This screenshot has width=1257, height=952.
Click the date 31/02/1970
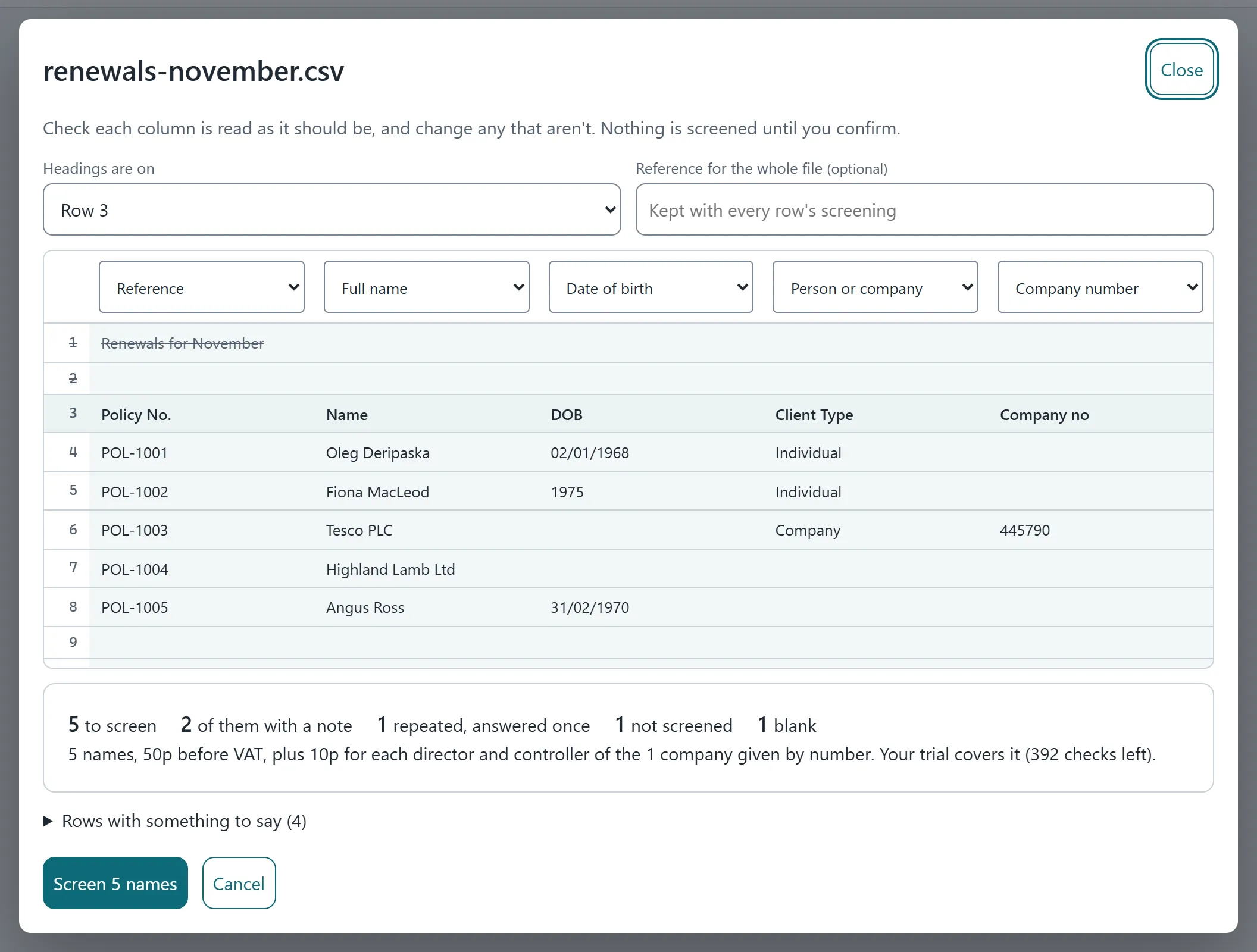590,607
